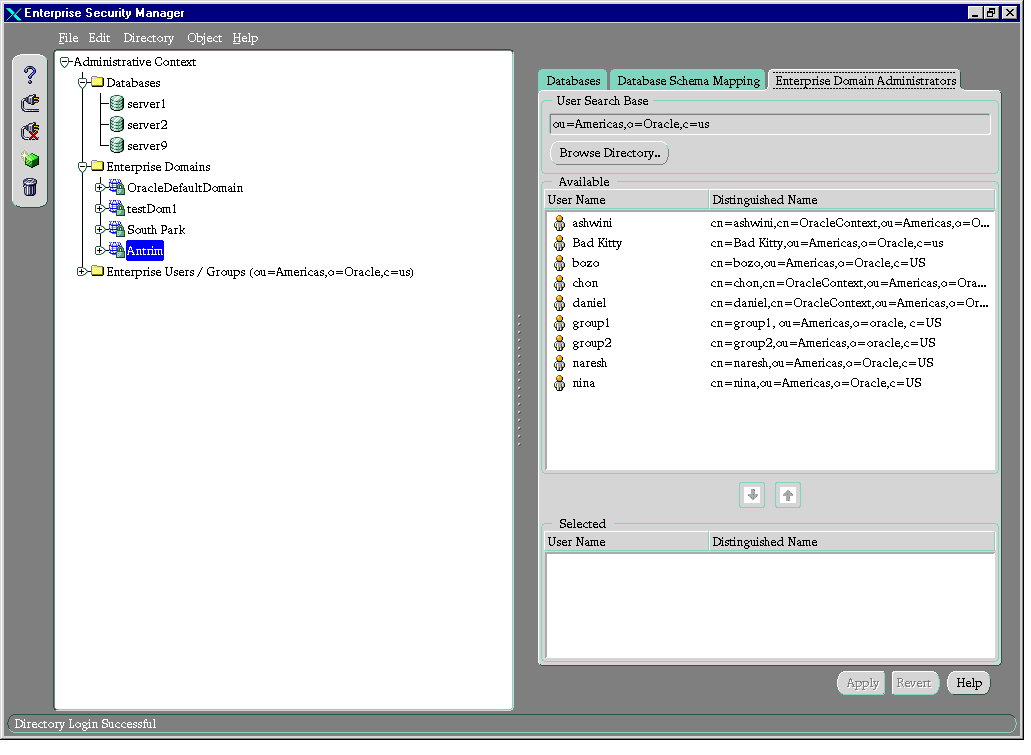Select user Bad Kitty in Available list
The image size is (1031, 755).
(597, 243)
